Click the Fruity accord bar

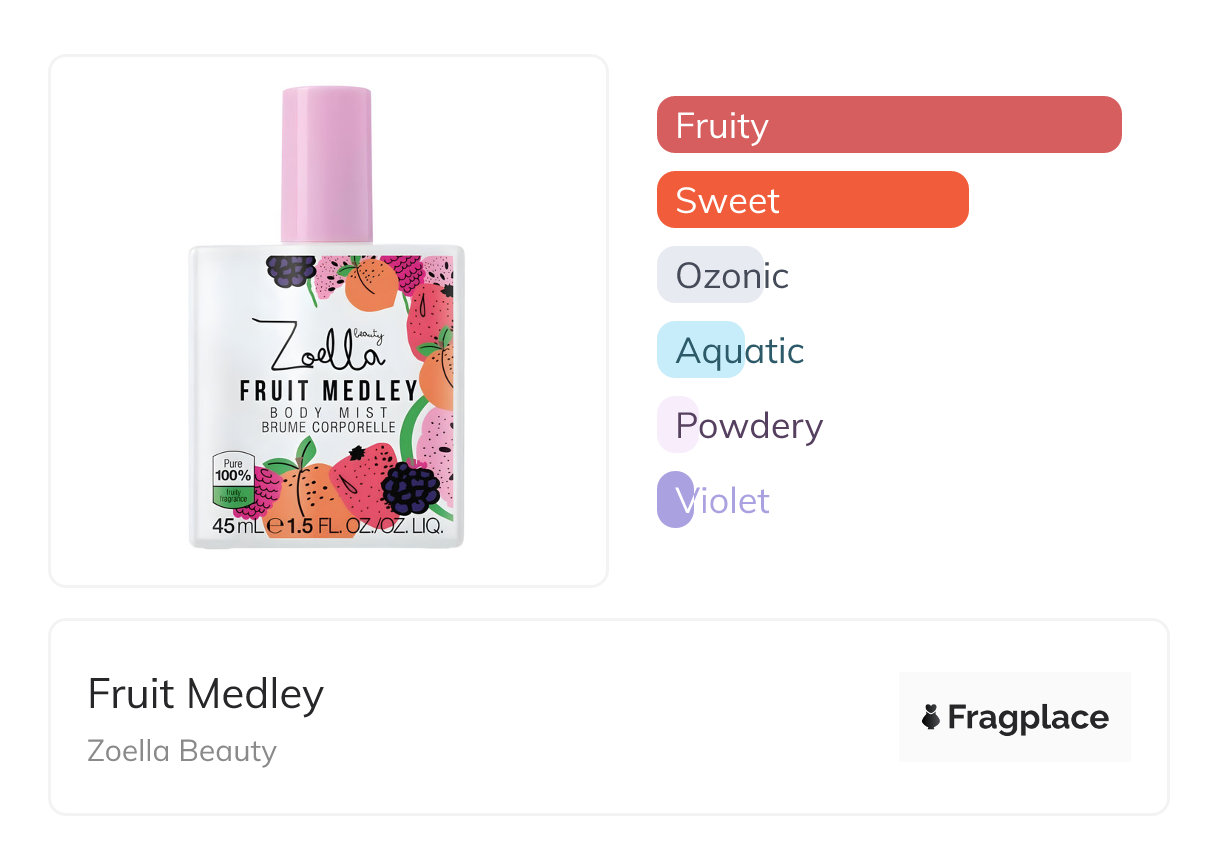(888, 125)
